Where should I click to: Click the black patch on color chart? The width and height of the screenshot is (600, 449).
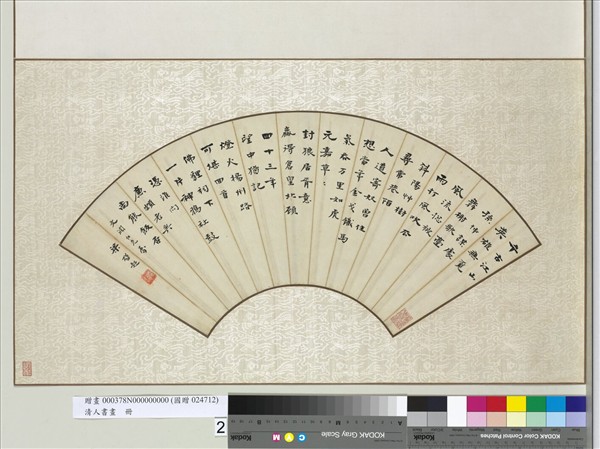[x=419, y=404]
